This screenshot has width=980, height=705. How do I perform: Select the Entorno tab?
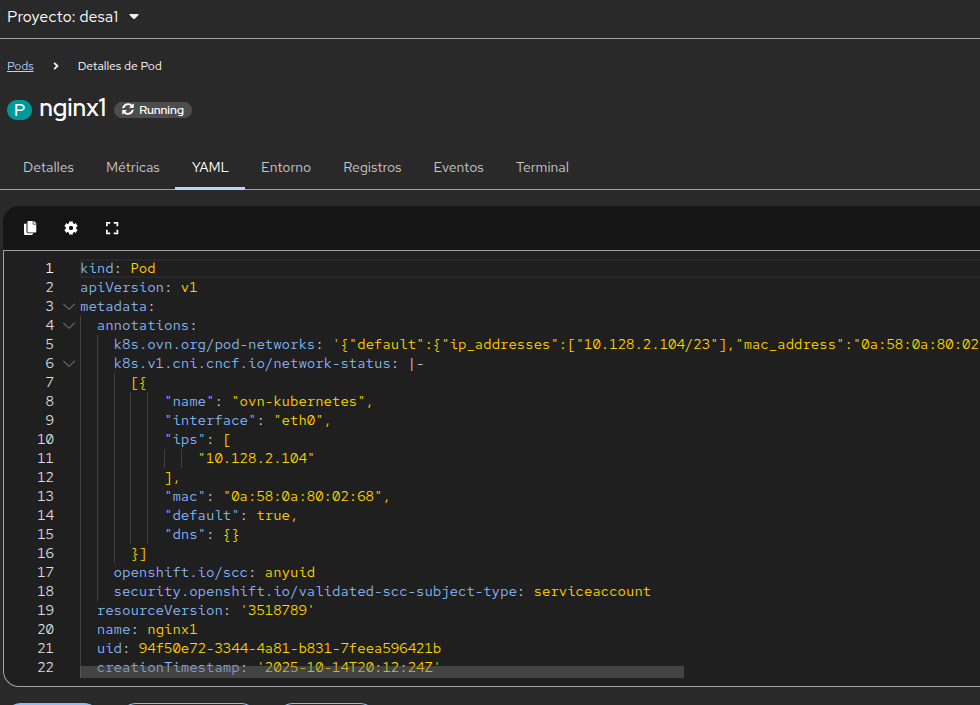286,167
